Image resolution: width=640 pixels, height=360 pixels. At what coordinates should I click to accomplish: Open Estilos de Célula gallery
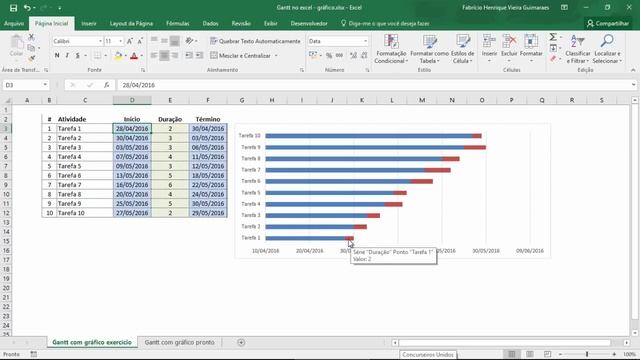[x=462, y=49]
